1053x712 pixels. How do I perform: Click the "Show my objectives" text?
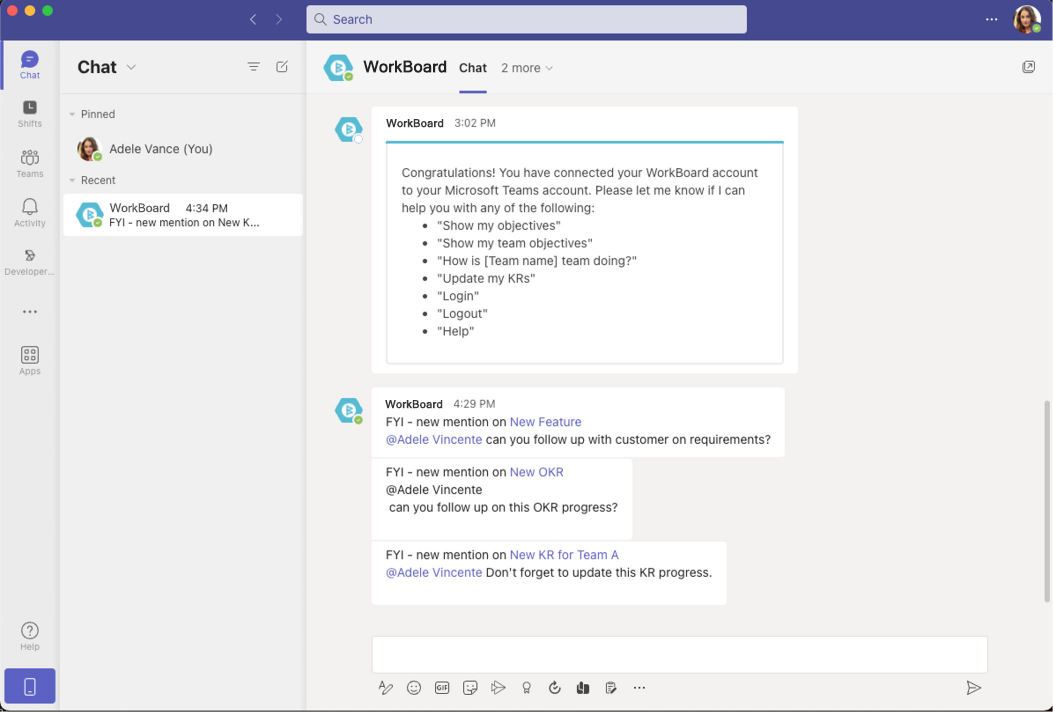498,226
